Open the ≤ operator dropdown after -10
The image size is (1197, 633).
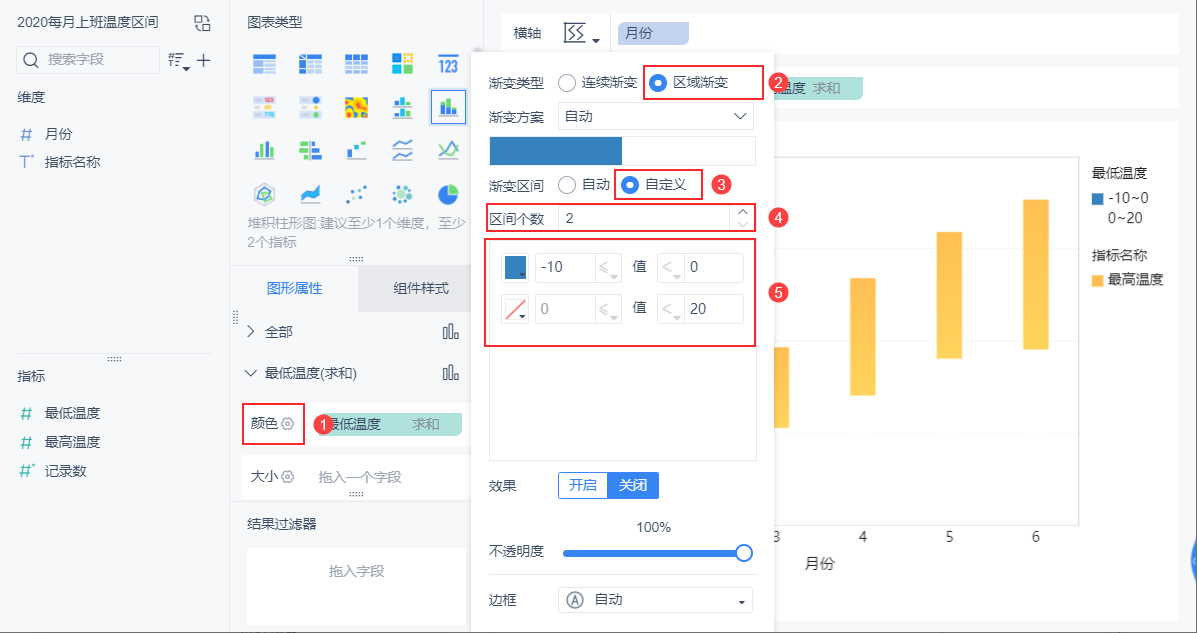click(608, 268)
